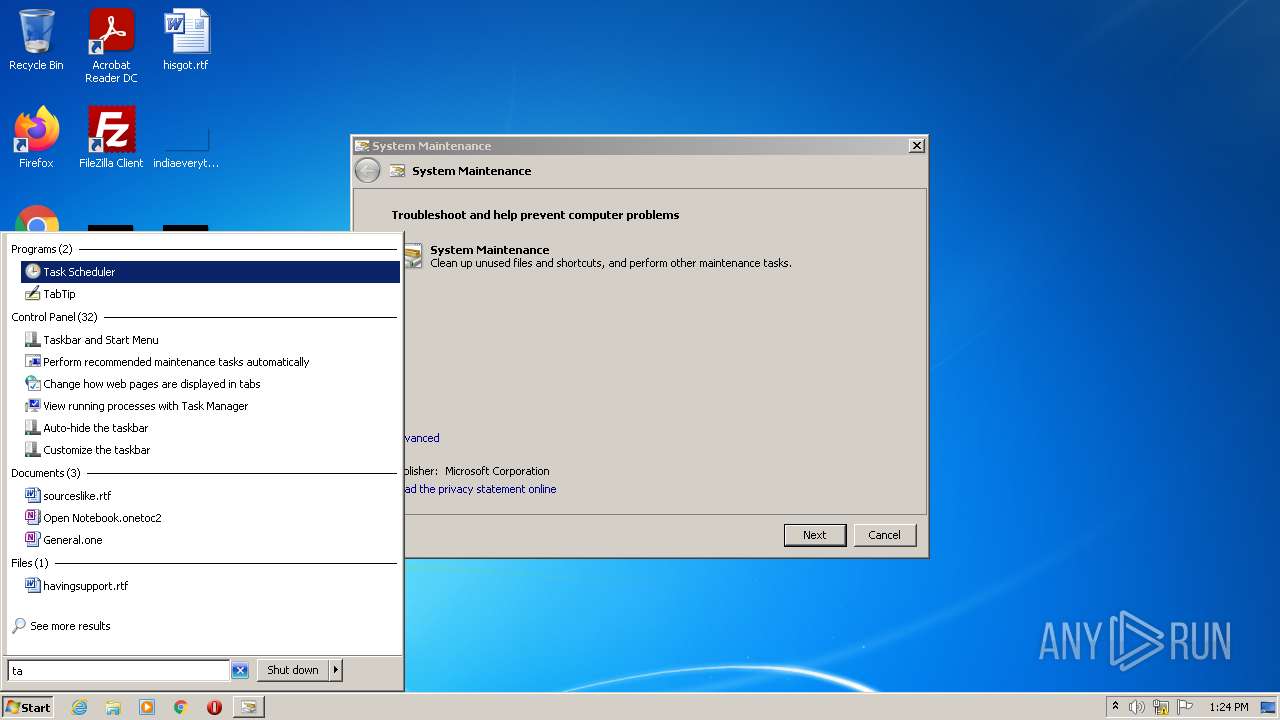Clear the search box with the X button

click(x=240, y=671)
